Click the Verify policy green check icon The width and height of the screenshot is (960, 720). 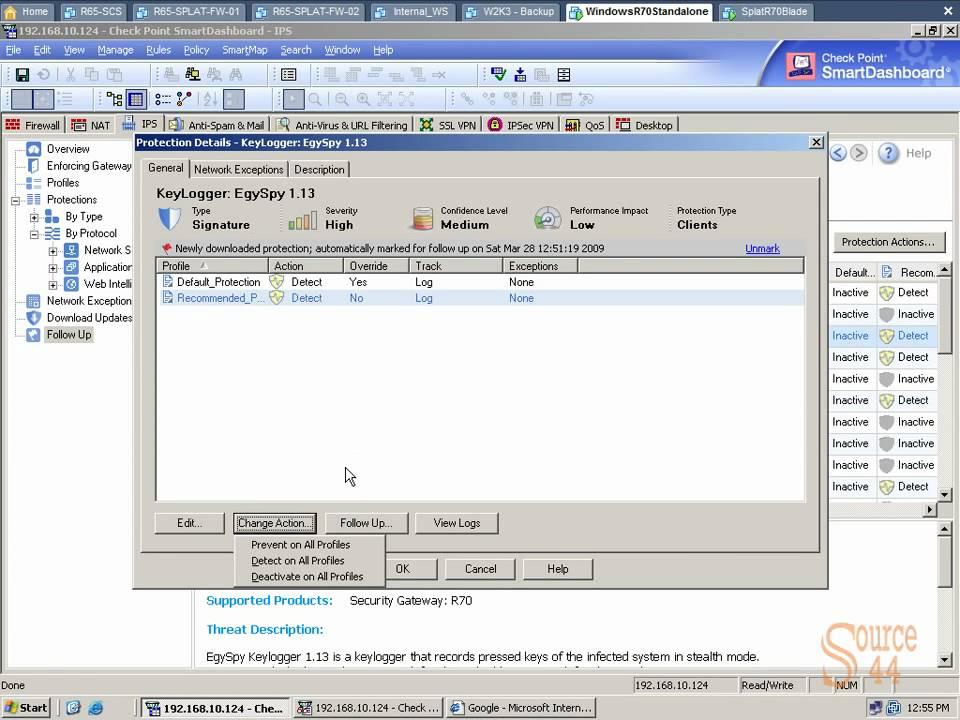coord(498,75)
